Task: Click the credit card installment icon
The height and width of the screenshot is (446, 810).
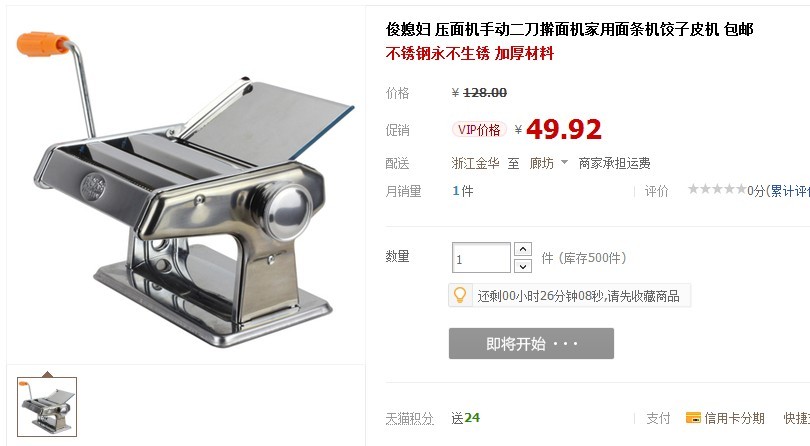Action: pos(693,418)
